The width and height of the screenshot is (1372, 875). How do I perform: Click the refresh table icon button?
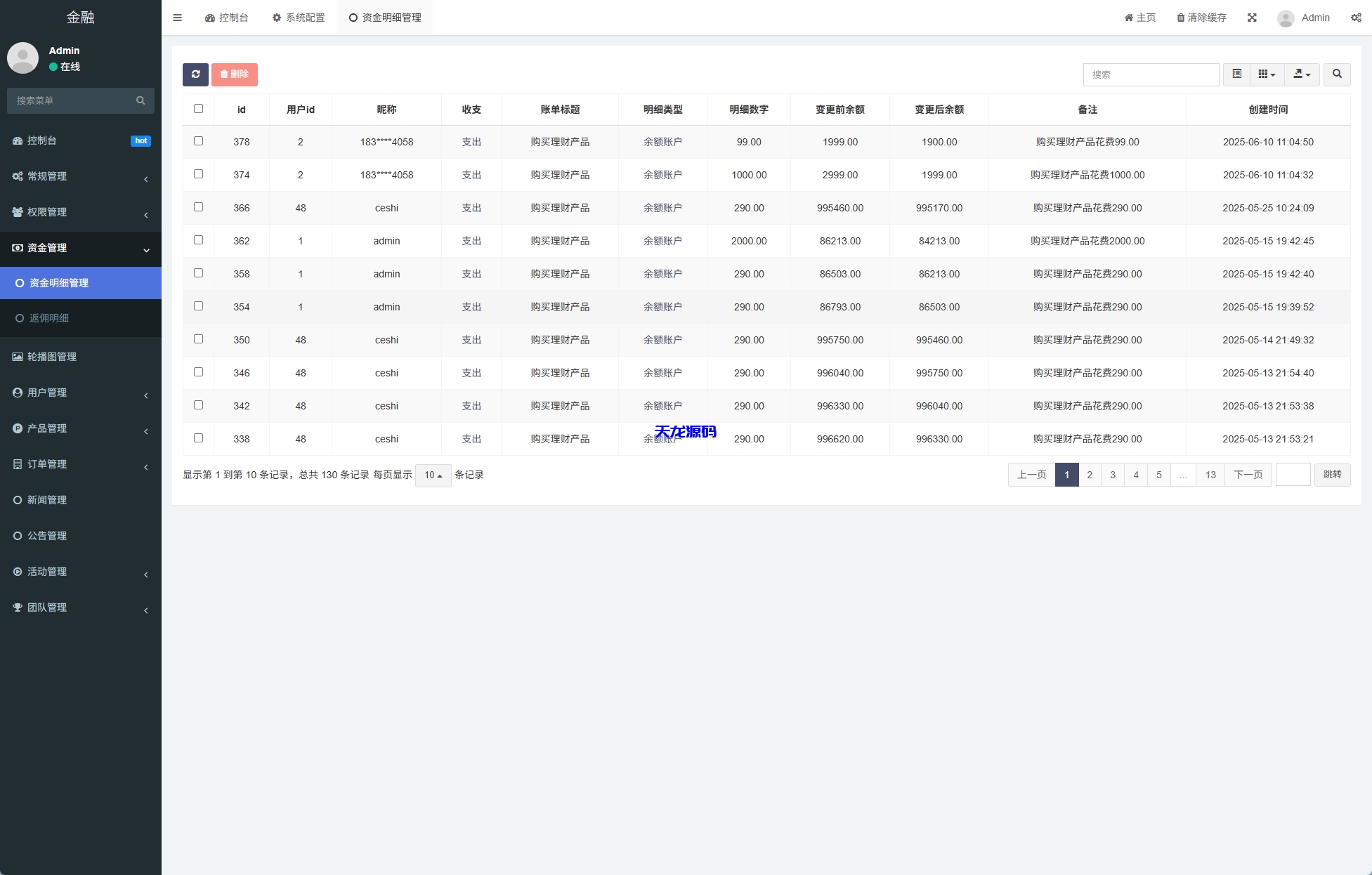click(195, 74)
